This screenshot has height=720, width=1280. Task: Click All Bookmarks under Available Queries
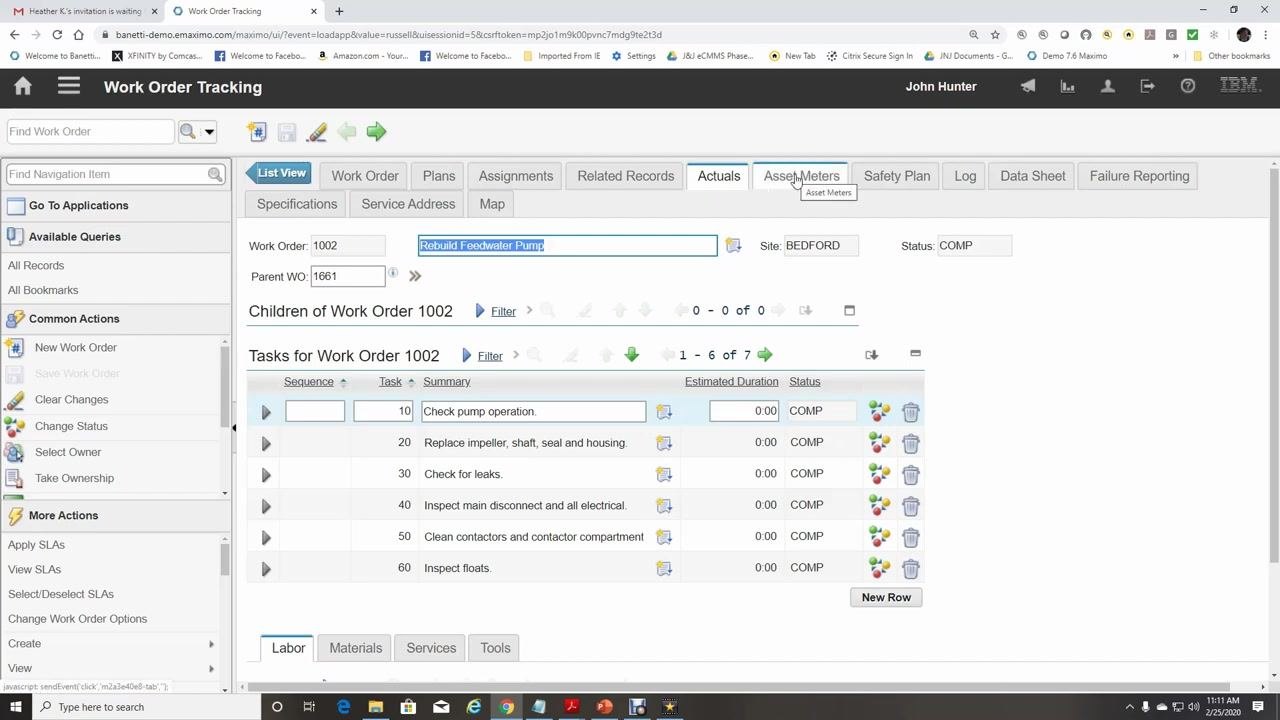[43, 290]
